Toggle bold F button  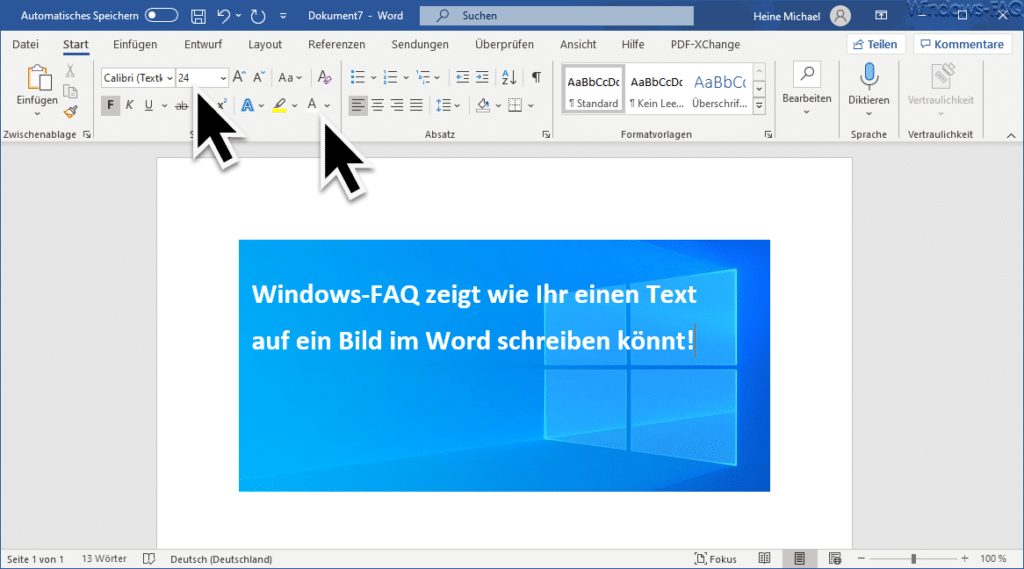tap(110, 105)
